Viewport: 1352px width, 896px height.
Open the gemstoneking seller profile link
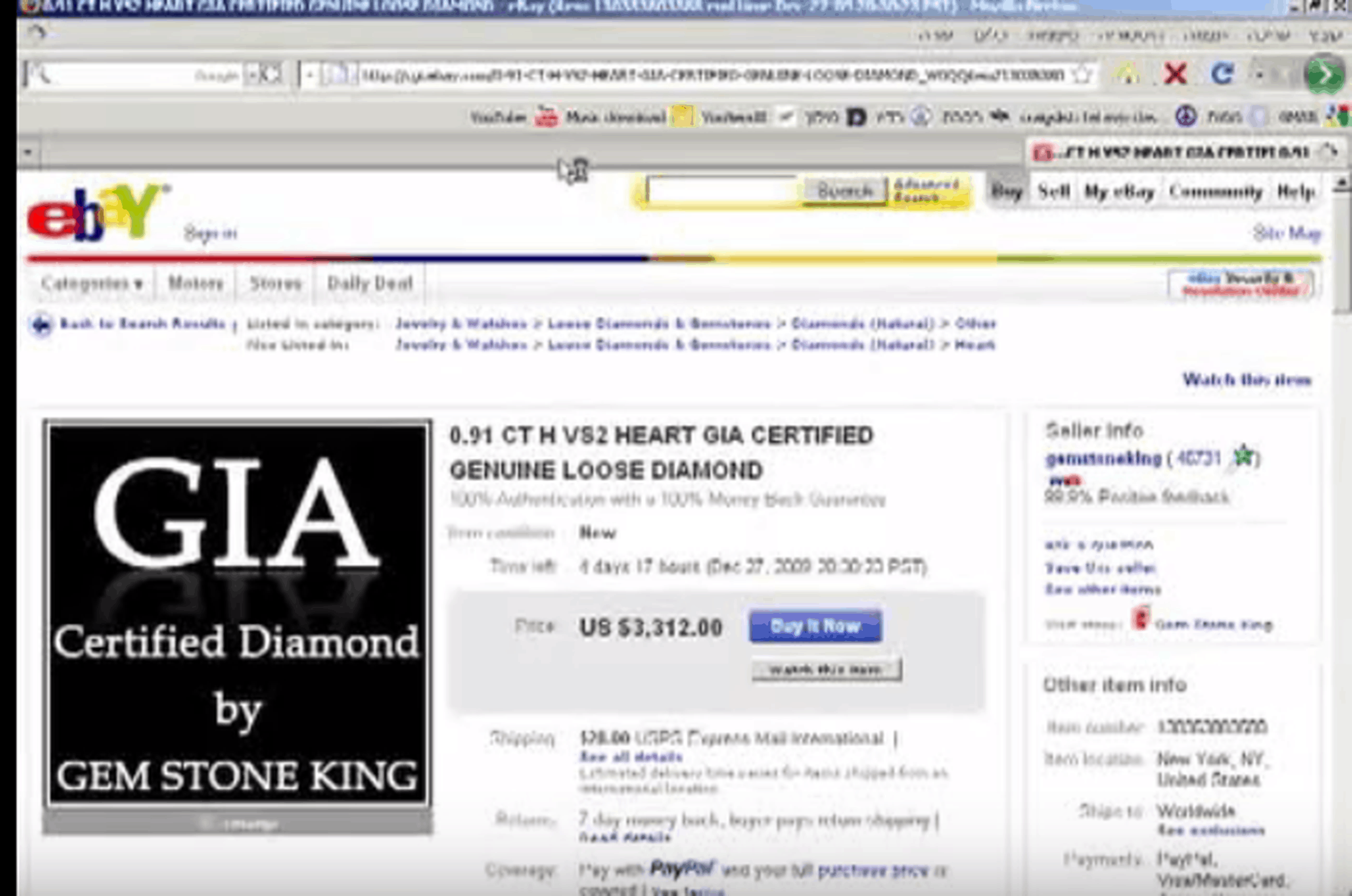click(1103, 458)
